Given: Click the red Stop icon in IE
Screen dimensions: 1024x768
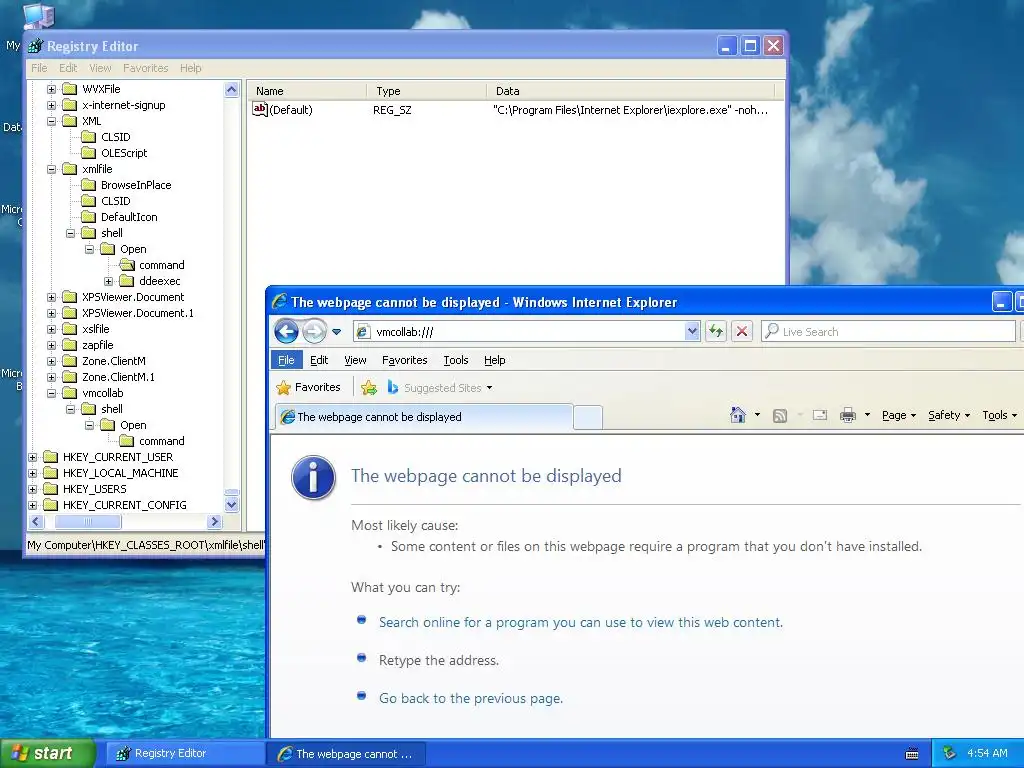Looking at the screenshot, I should pos(742,331).
